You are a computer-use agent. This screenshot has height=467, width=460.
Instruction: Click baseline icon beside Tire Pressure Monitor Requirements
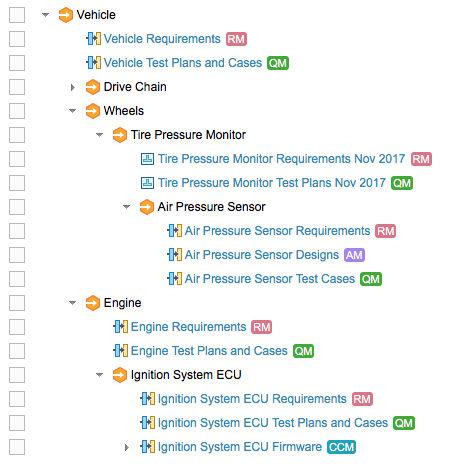(147, 159)
